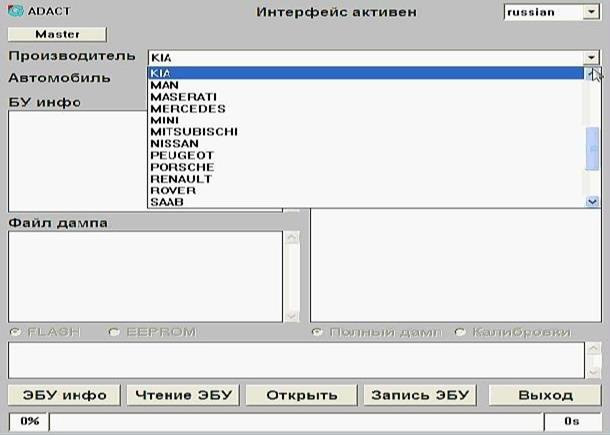Image resolution: width=610 pixels, height=435 pixels.
Task: Click the bottom log text field
Action: point(296,360)
